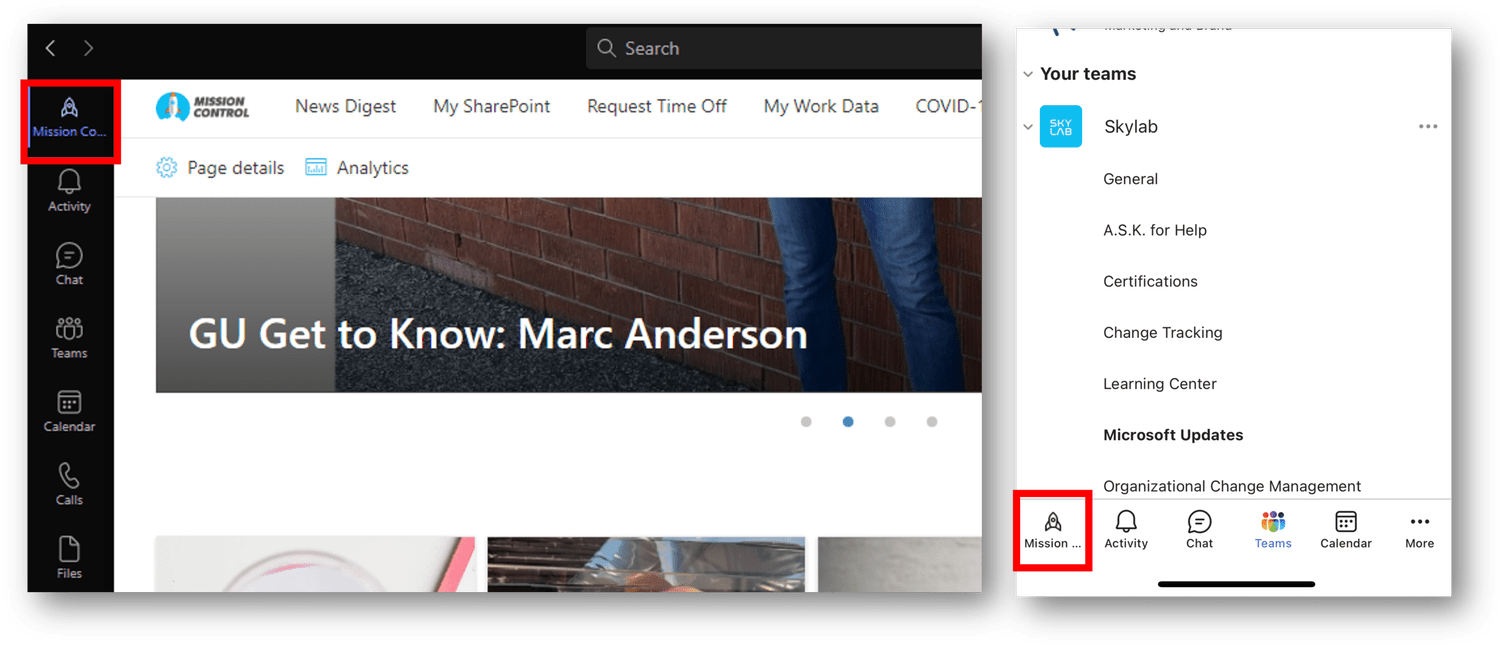Open the News Digest tab

[345, 106]
